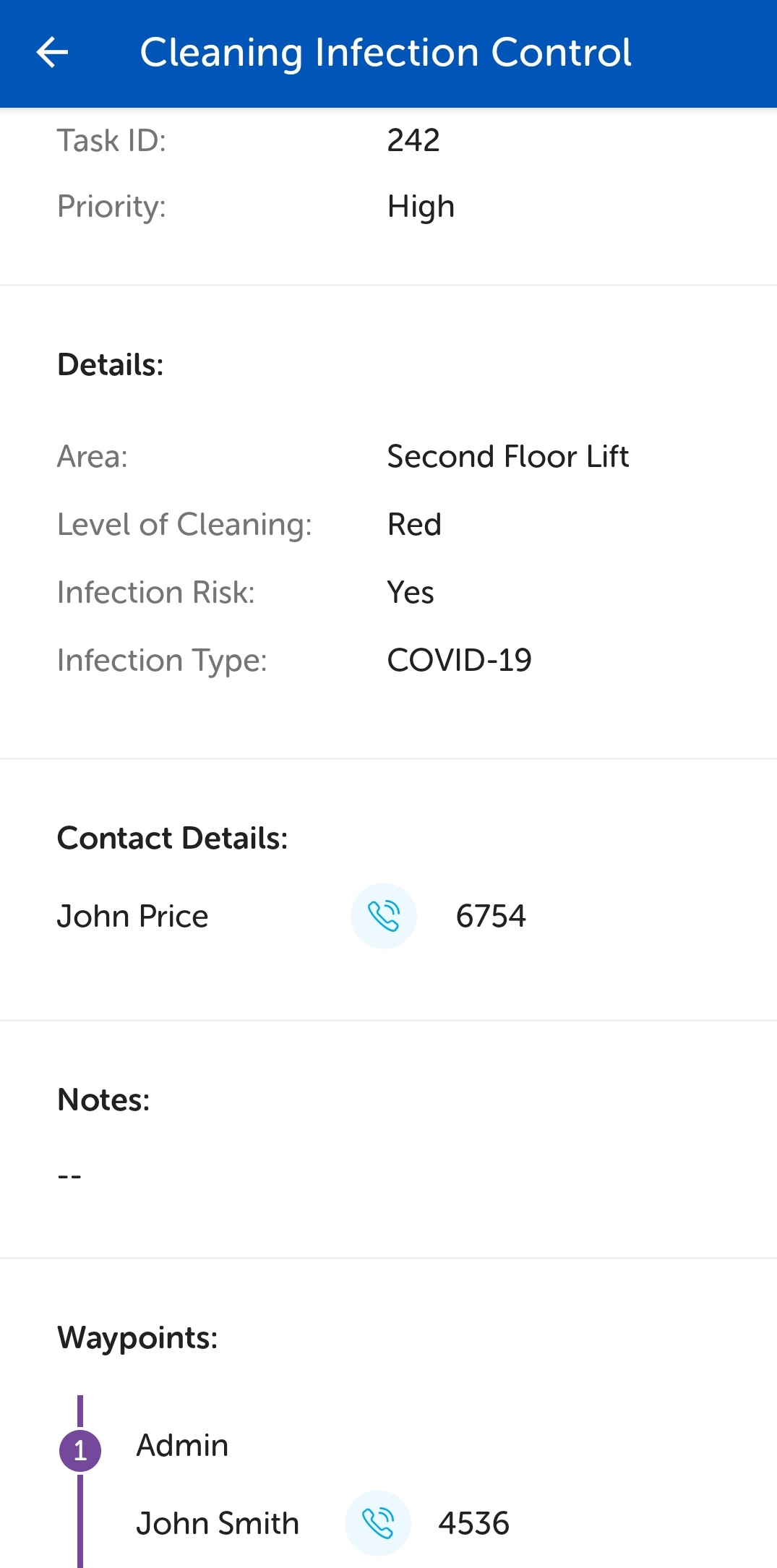
Task: Tap the High priority value
Action: click(421, 207)
